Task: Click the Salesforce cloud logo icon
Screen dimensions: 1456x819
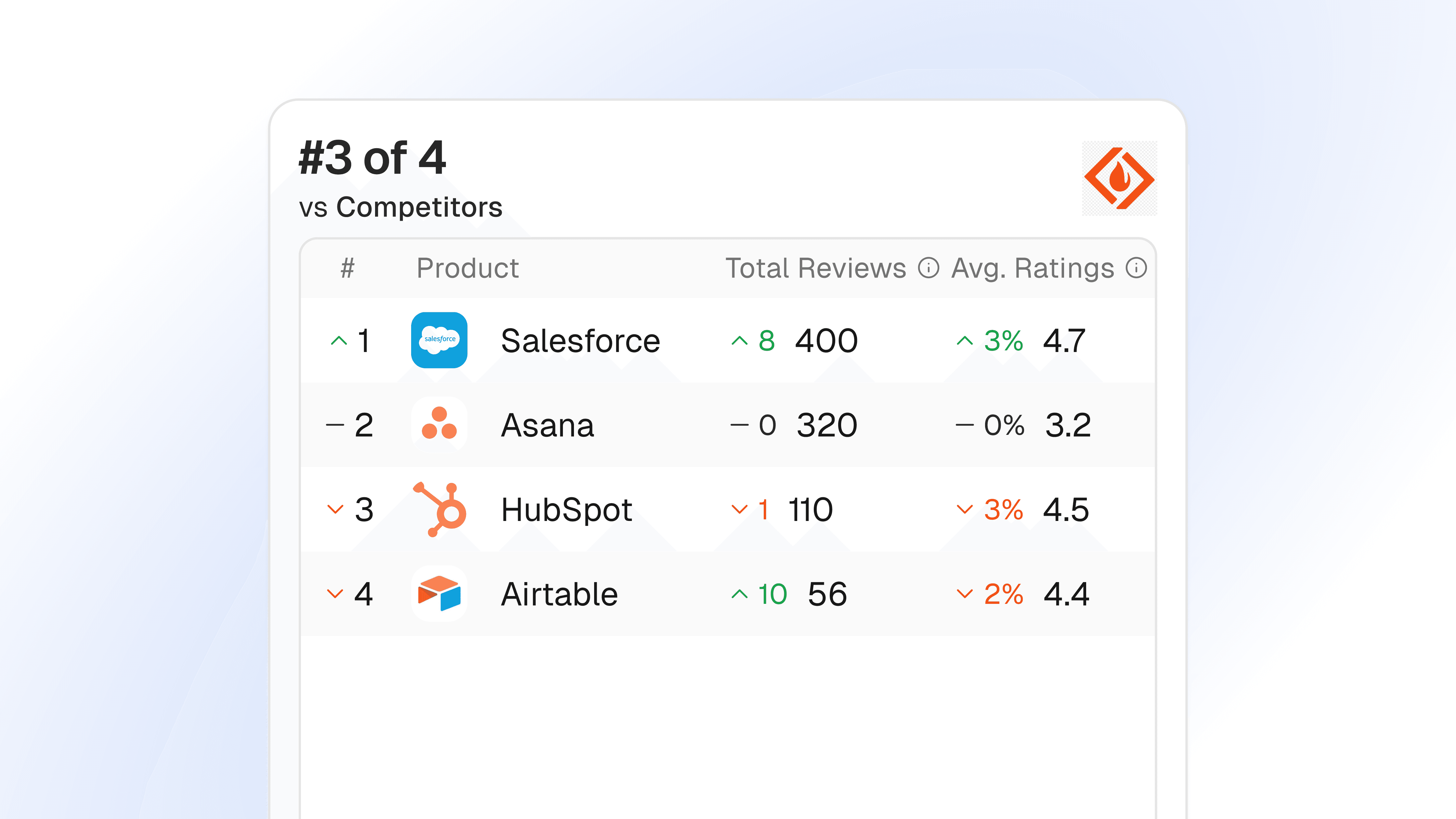Action: tap(439, 340)
